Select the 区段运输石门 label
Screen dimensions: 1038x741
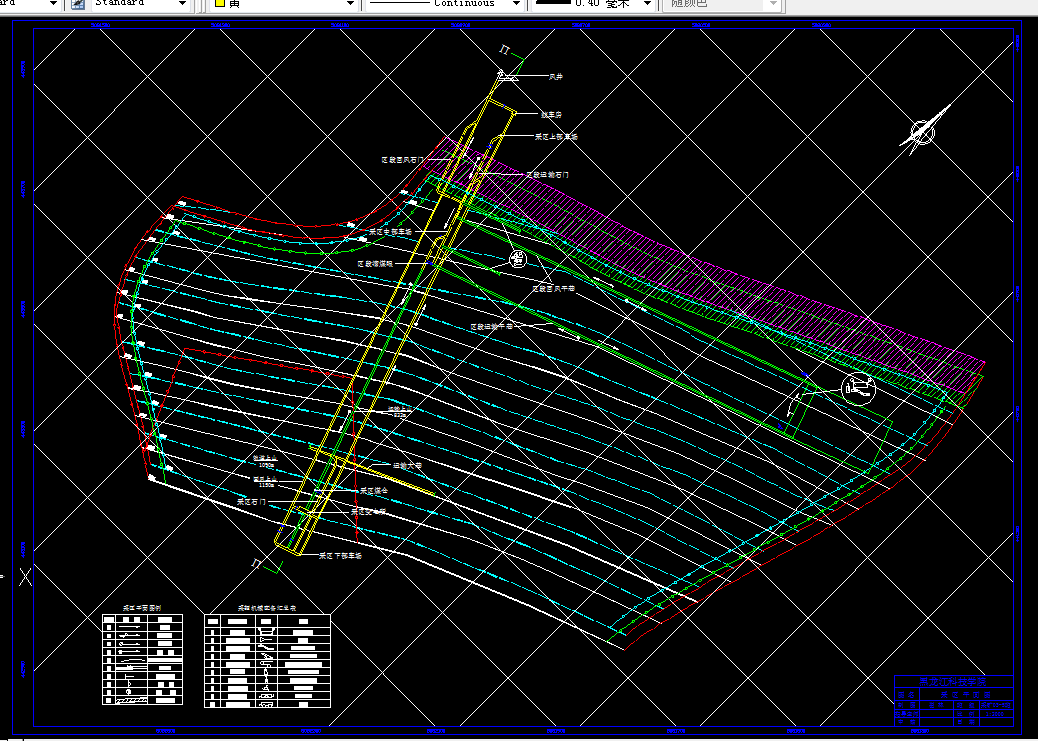(547, 175)
